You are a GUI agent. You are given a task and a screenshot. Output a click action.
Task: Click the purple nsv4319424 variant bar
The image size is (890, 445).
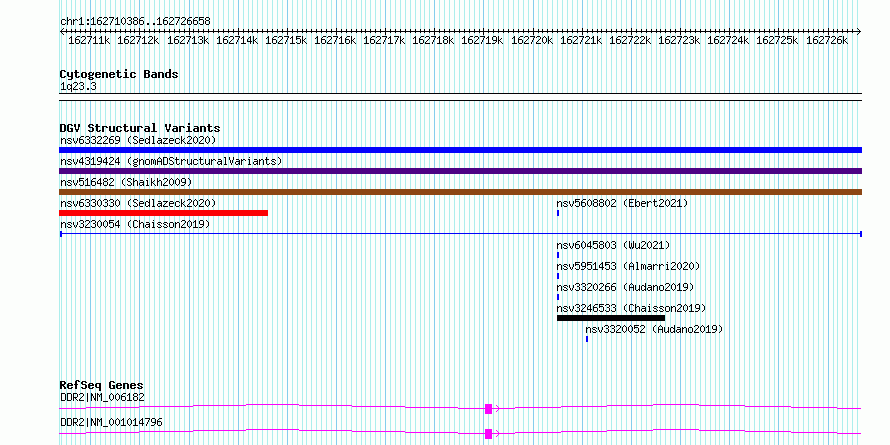[460, 171]
